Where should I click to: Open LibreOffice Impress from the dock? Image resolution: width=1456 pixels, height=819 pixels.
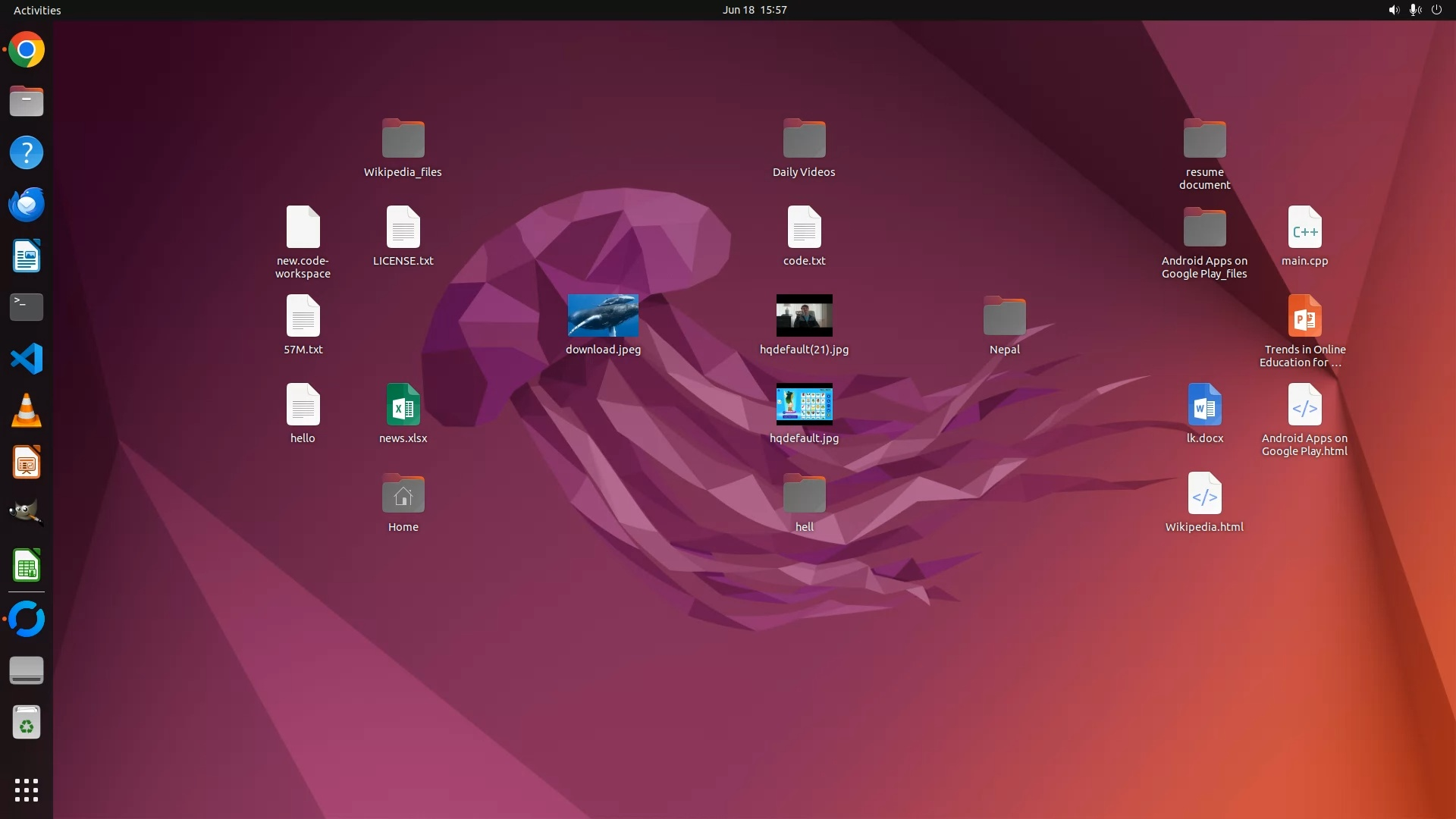27,462
